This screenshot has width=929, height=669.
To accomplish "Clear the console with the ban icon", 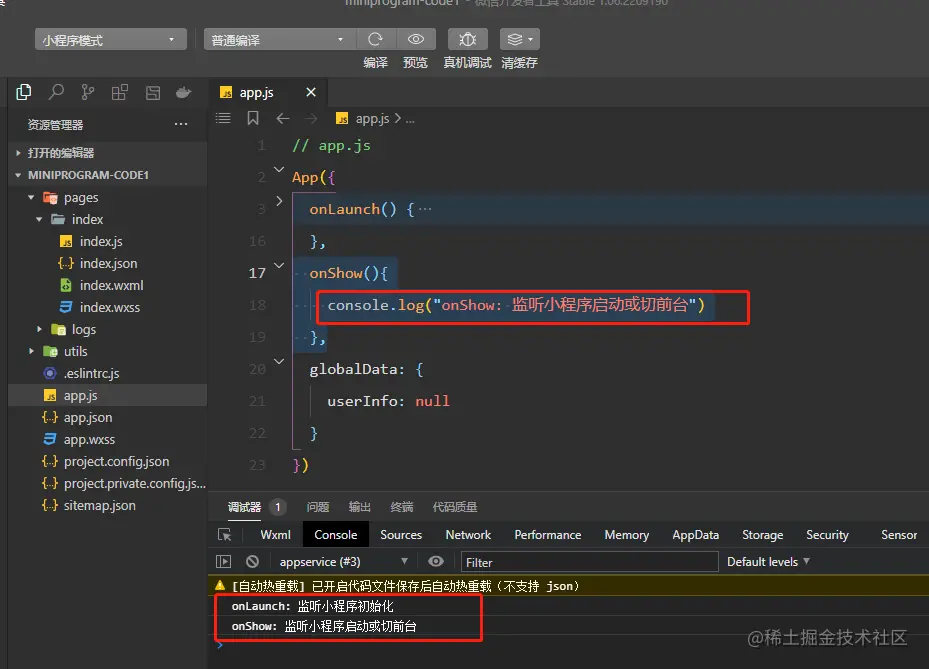I will (x=252, y=561).
